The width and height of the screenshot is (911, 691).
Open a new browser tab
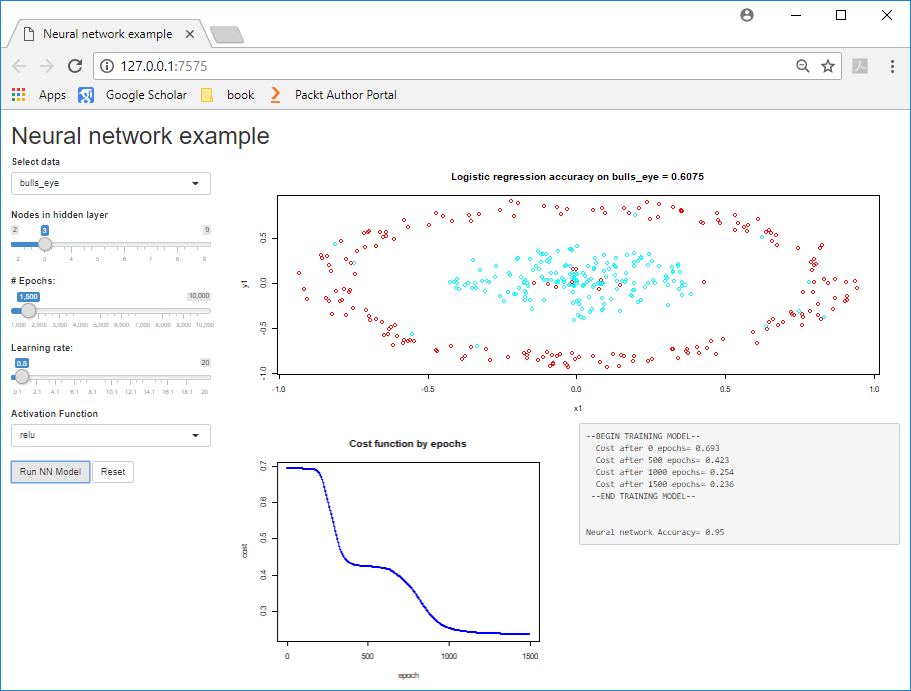pos(228,35)
